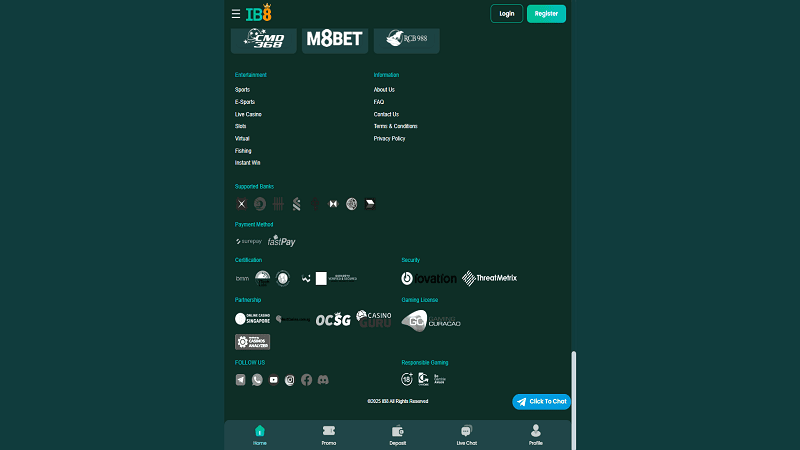Open the Discord social icon
The height and width of the screenshot is (450, 800).
[x=323, y=380]
